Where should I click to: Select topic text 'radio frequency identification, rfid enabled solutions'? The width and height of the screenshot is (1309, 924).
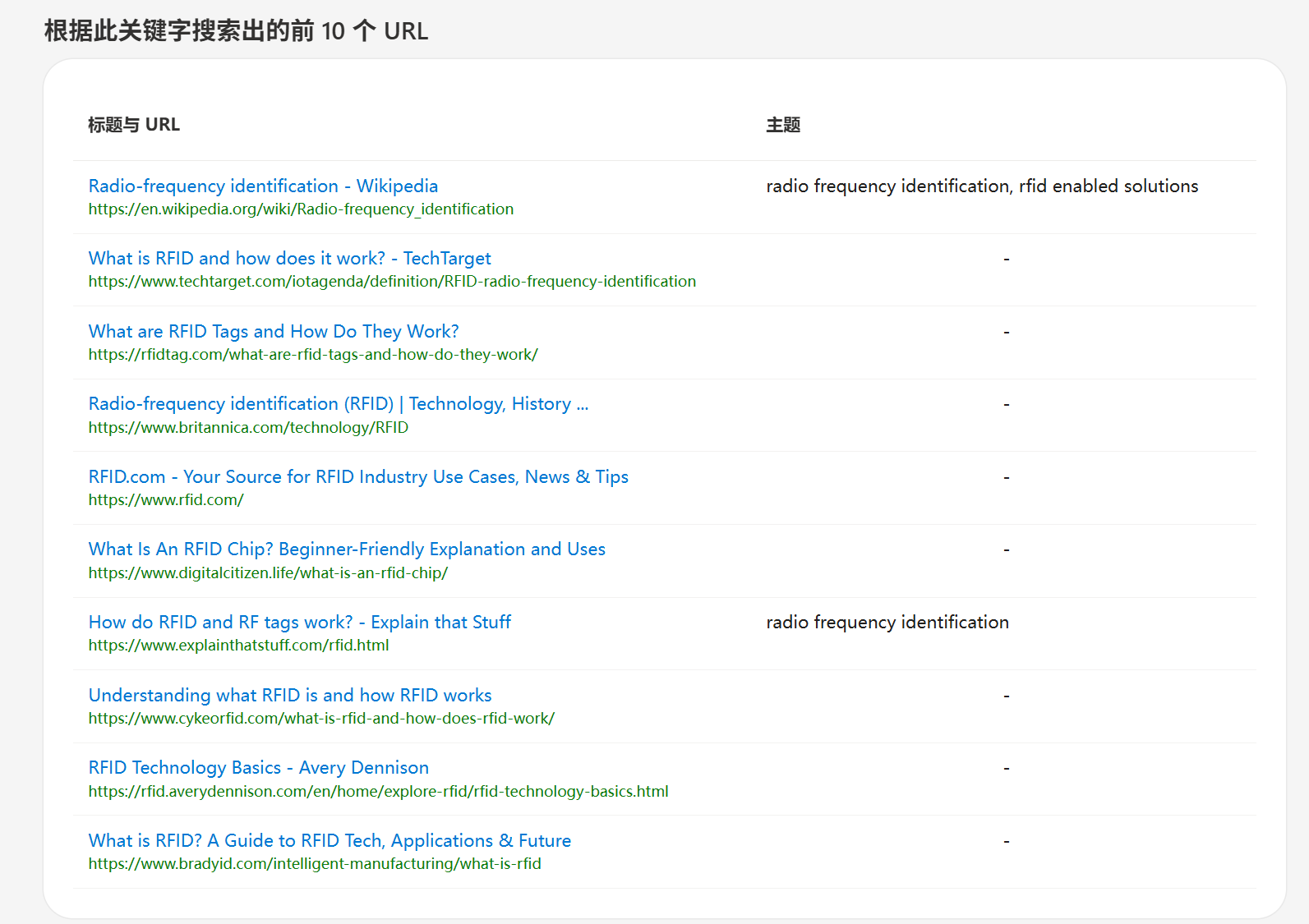pos(982,186)
